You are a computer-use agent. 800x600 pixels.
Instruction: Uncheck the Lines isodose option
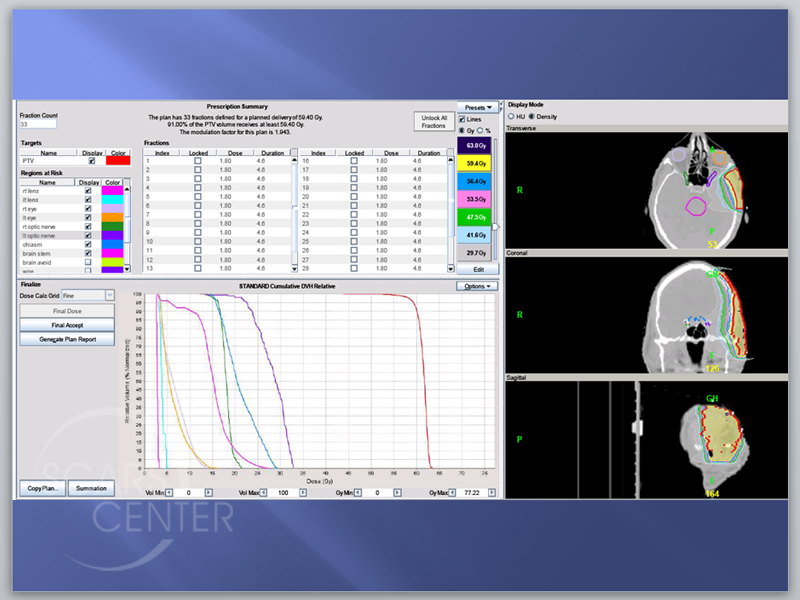(462, 119)
